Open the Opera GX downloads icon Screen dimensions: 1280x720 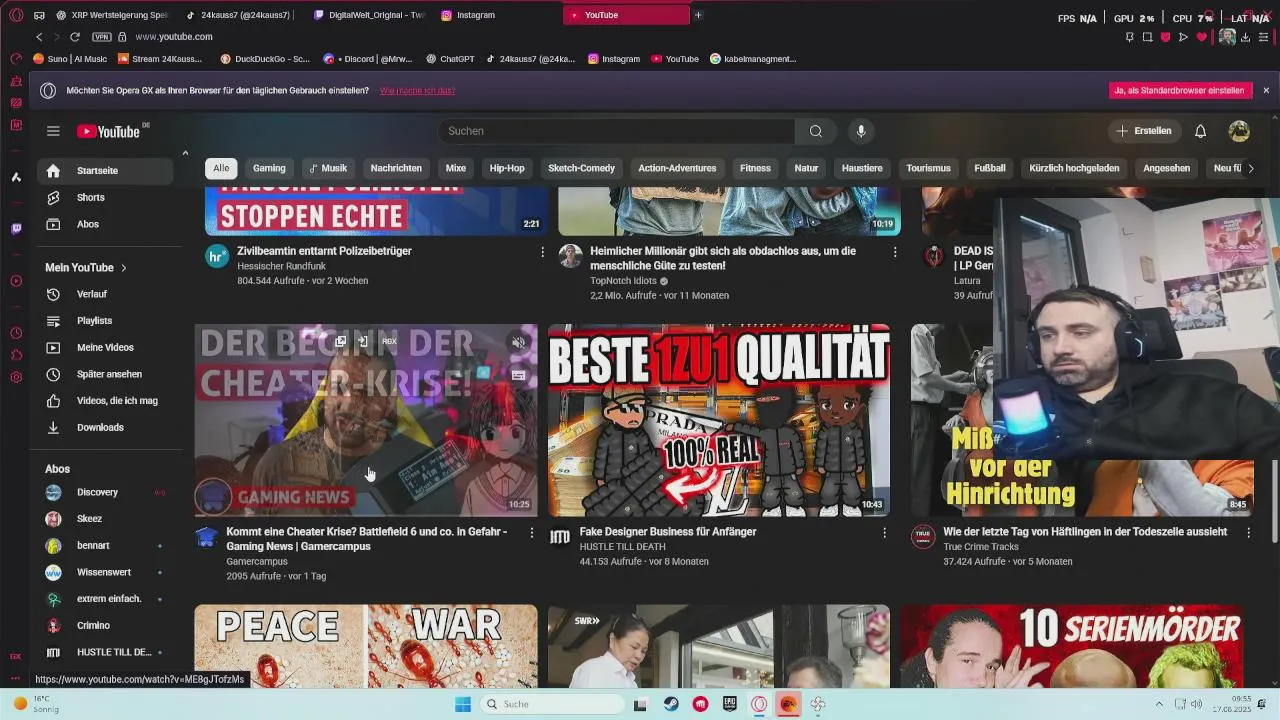pyautogui.click(x=1245, y=37)
